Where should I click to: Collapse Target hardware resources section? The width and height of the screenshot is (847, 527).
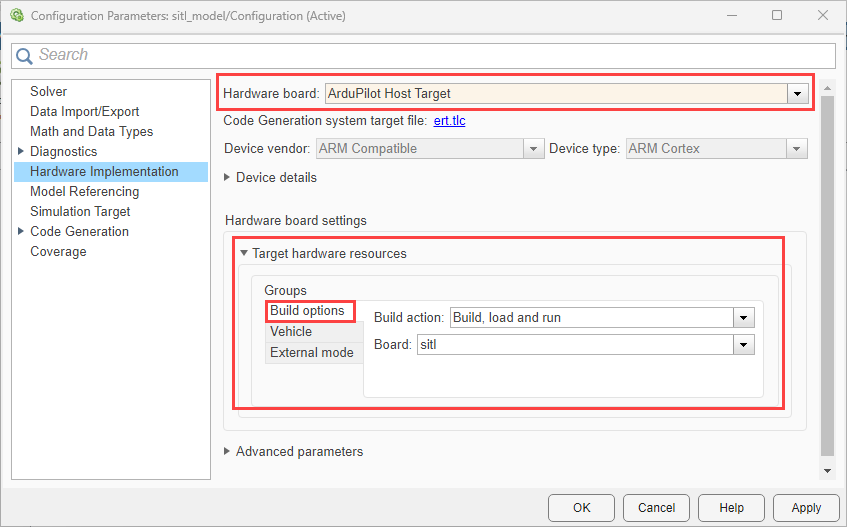[244, 253]
